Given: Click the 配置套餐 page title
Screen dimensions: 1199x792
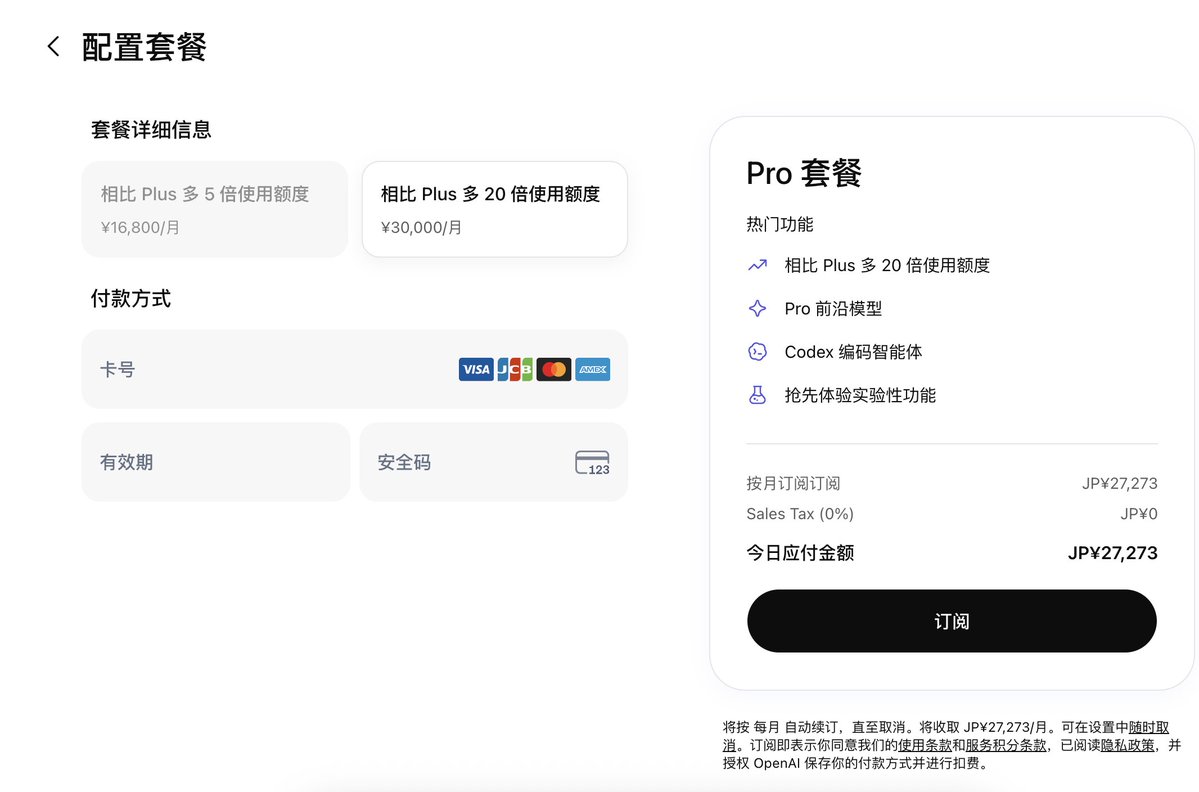Looking at the screenshot, I should point(145,47).
